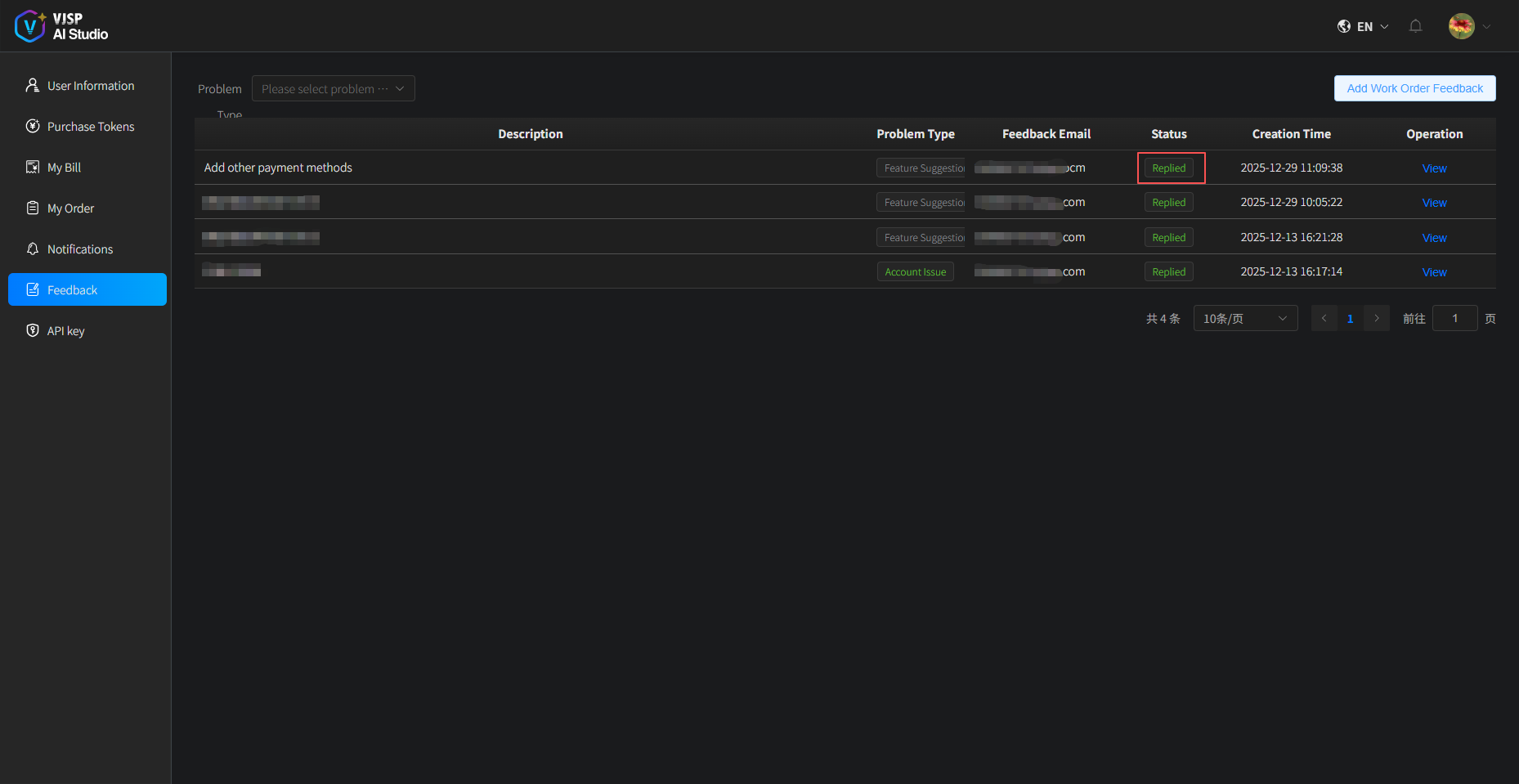The height and width of the screenshot is (784, 1519).
Task: Open the My Order menu item
Action: (x=70, y=208)
